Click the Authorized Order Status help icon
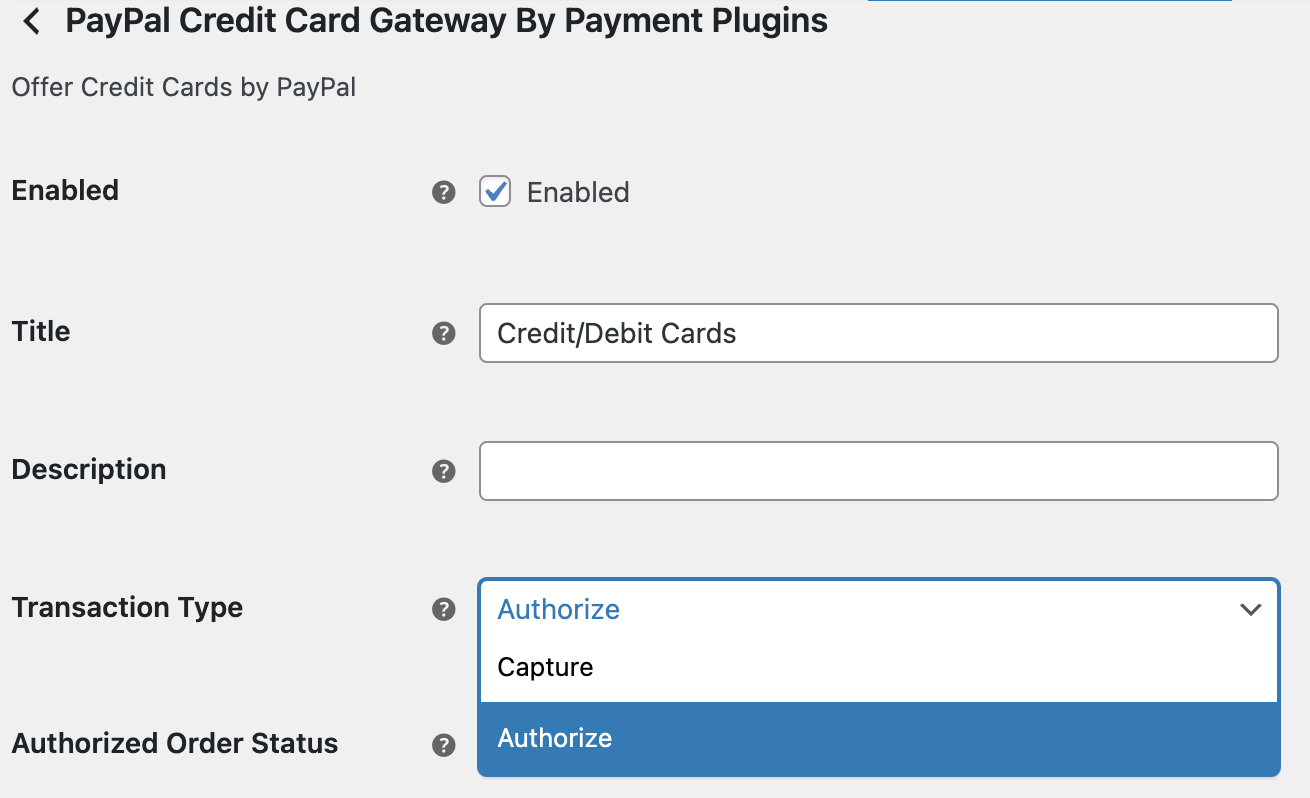Viewport: 1310px width, 798px height. (444, 745)
